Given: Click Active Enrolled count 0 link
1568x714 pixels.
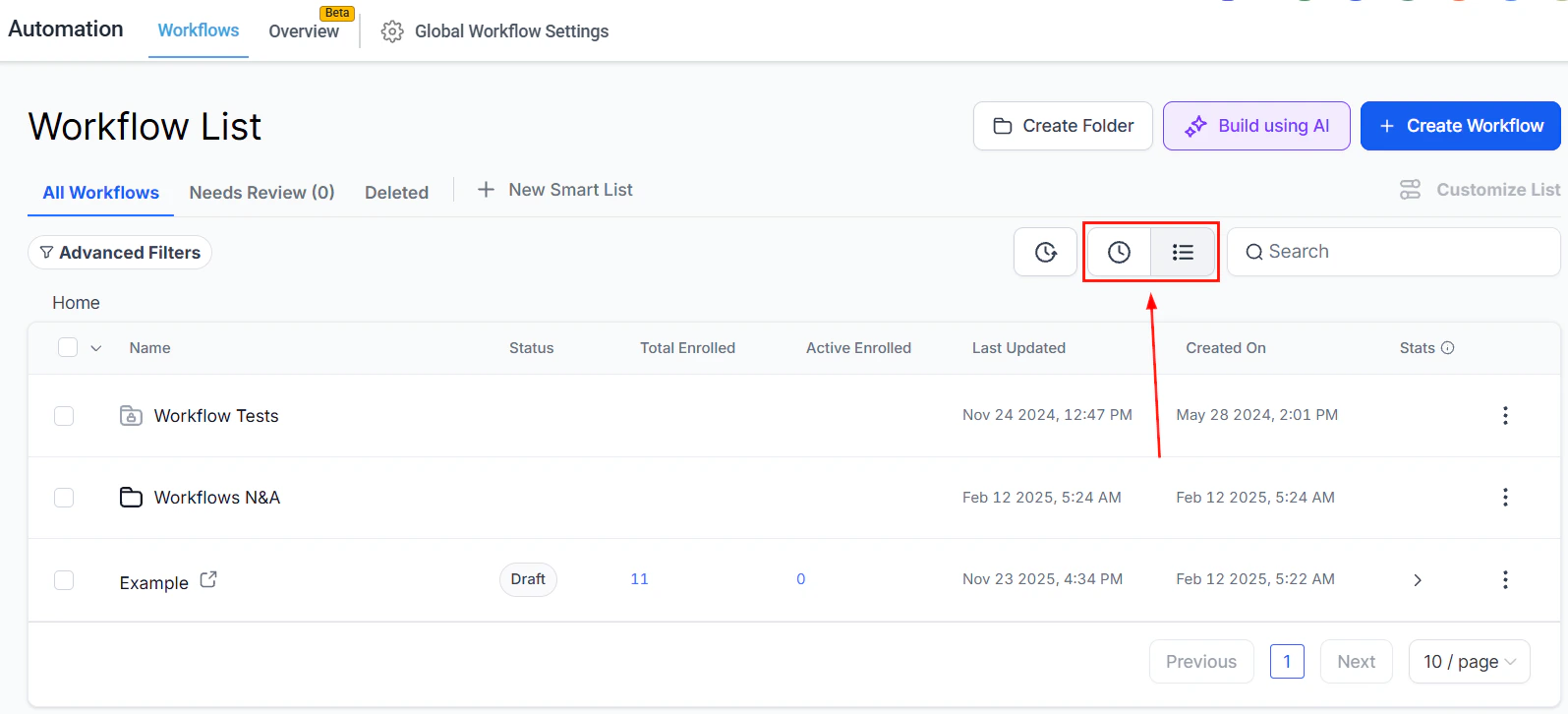Looking at the screenshot, I should (801, 579).
